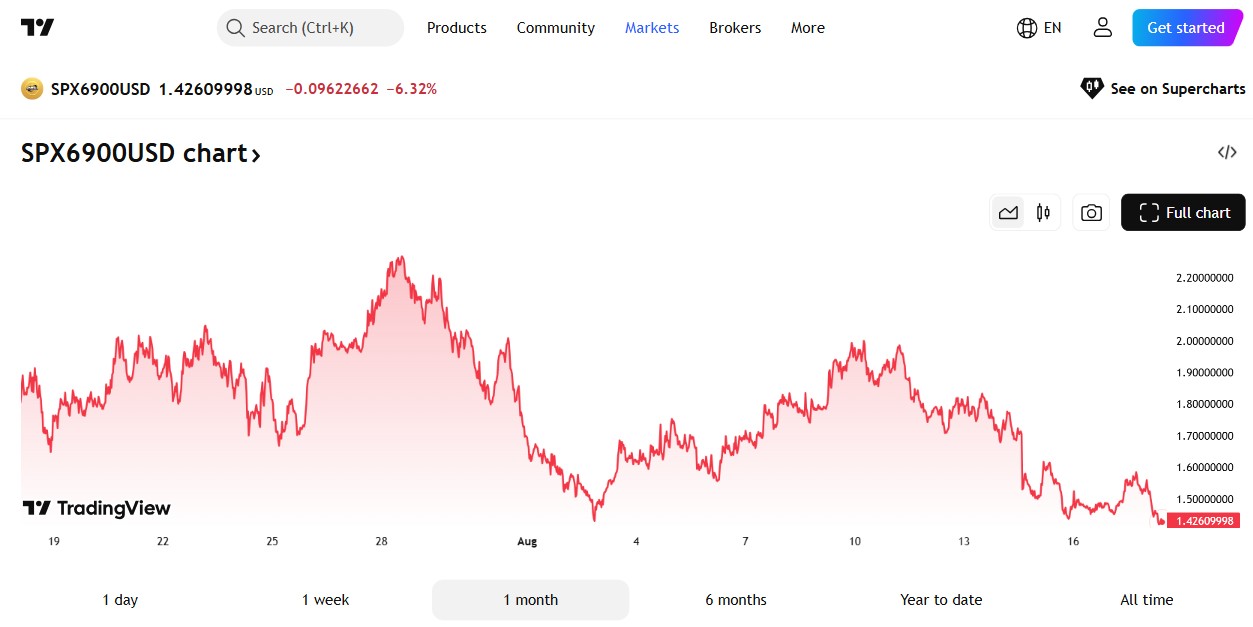Select the 1 day range tab
The width and height of the screenshot is (1253, 627).
point(120,600)
